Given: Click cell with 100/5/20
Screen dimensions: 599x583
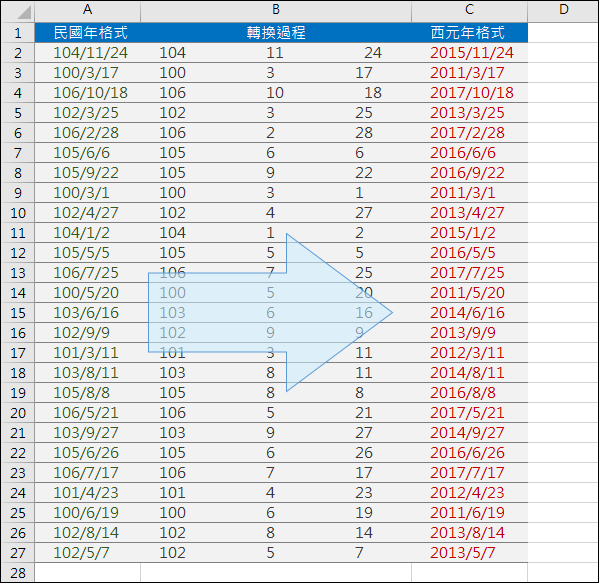Looking at the screenshot, I should 87,293.
